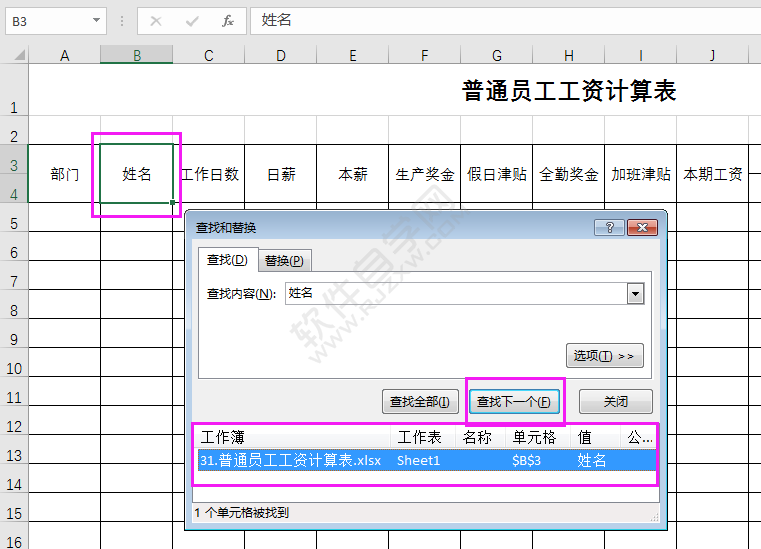Switch to the 替换(P) tab
Image resolution: width=761 pixels, height=549 pixels.
click(x=284, y=261)
